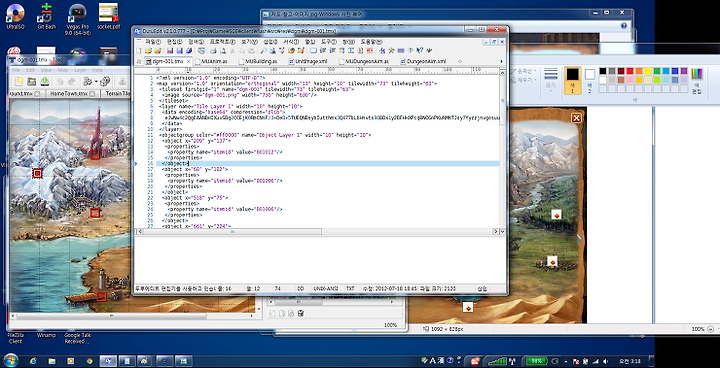Pick the purple palette swatch in Paint
This screenshot has width=720, height=368.
684,71
